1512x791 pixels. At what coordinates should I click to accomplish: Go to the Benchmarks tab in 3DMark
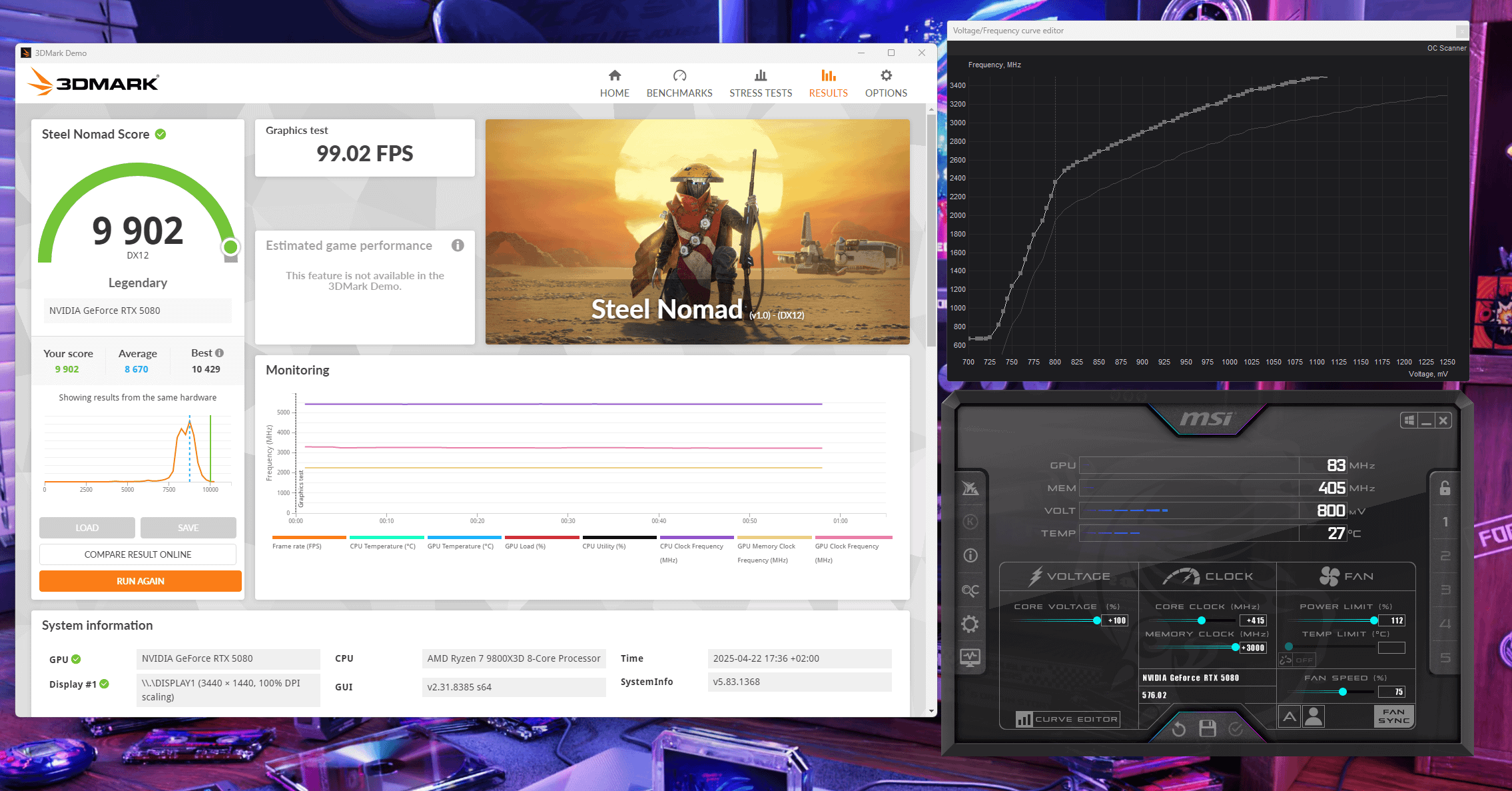[679, 84]
